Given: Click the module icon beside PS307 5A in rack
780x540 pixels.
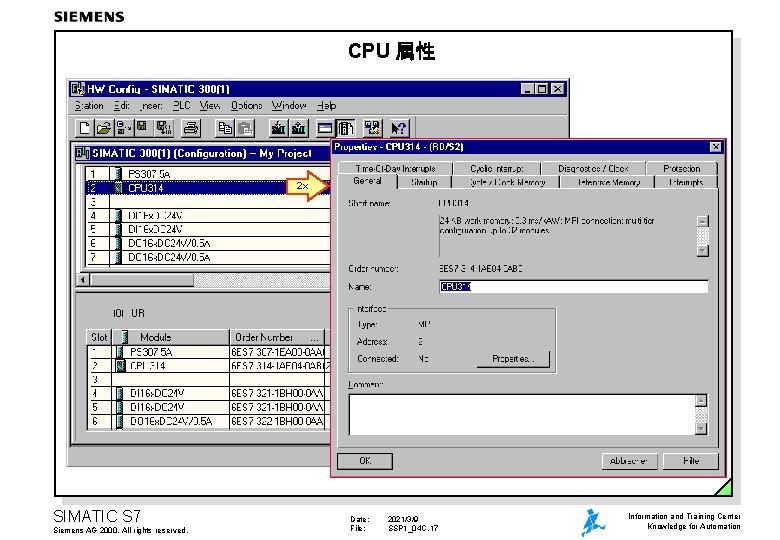Looking at the screenshot, I should pyautogui.click(x=118, y=174).
